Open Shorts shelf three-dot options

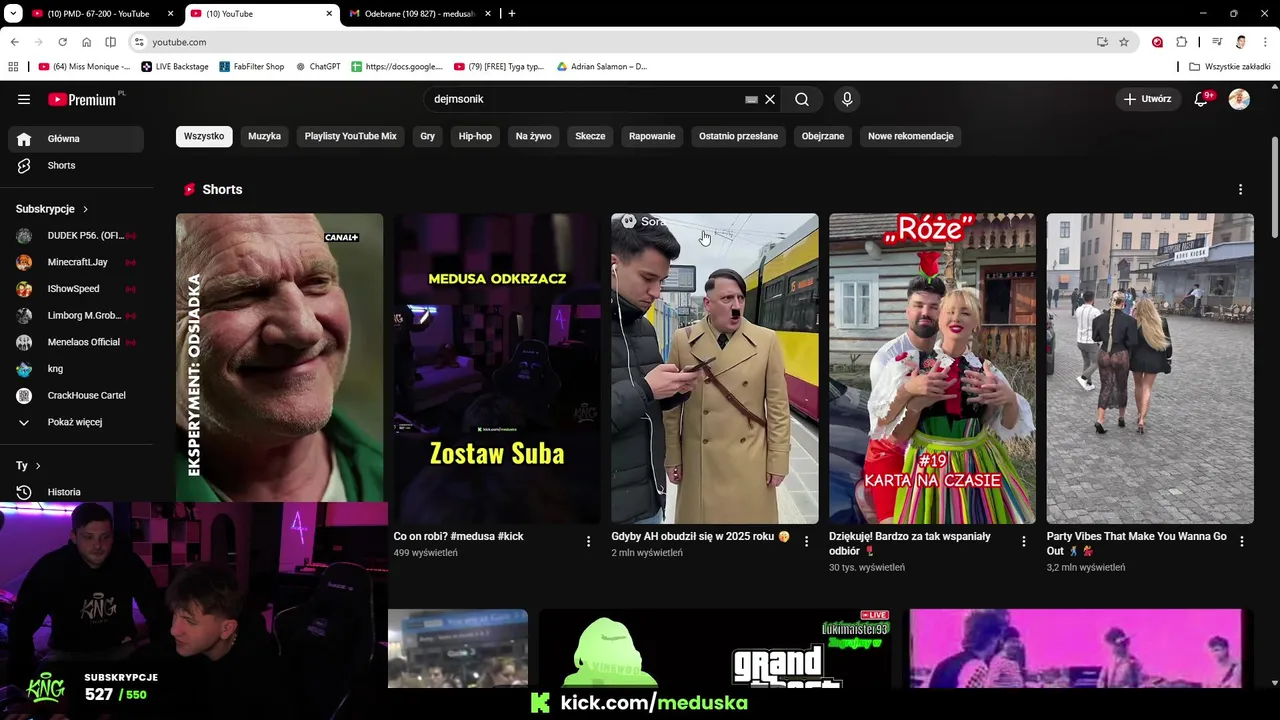[1240, 189]
